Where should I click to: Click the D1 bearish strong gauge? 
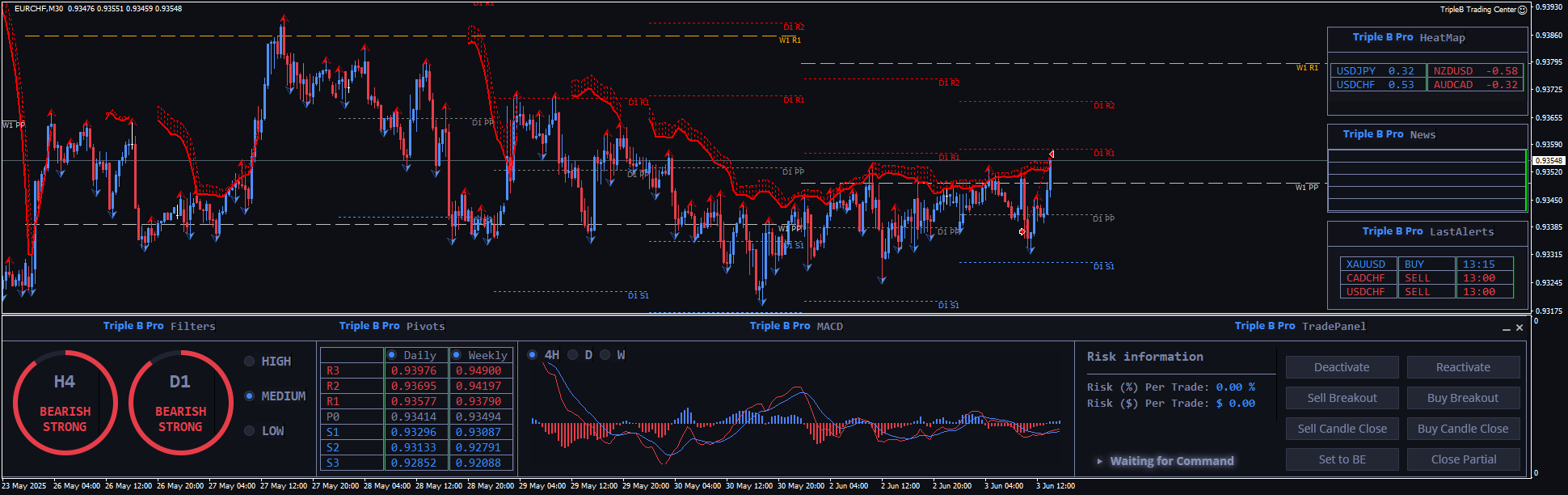pyautogui.click(x=180, y=403)
